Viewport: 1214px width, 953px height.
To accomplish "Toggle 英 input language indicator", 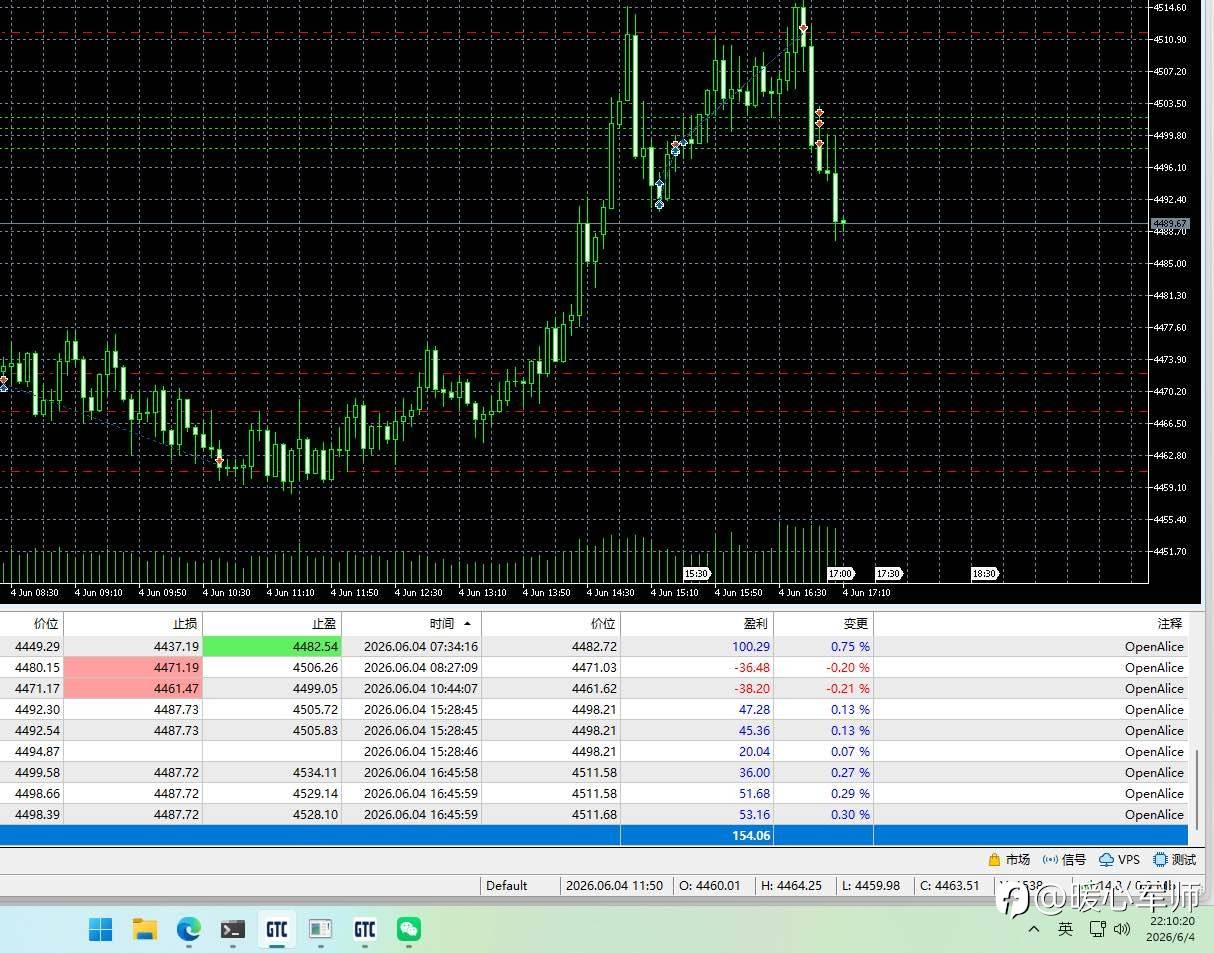I will pos(1065,929).
